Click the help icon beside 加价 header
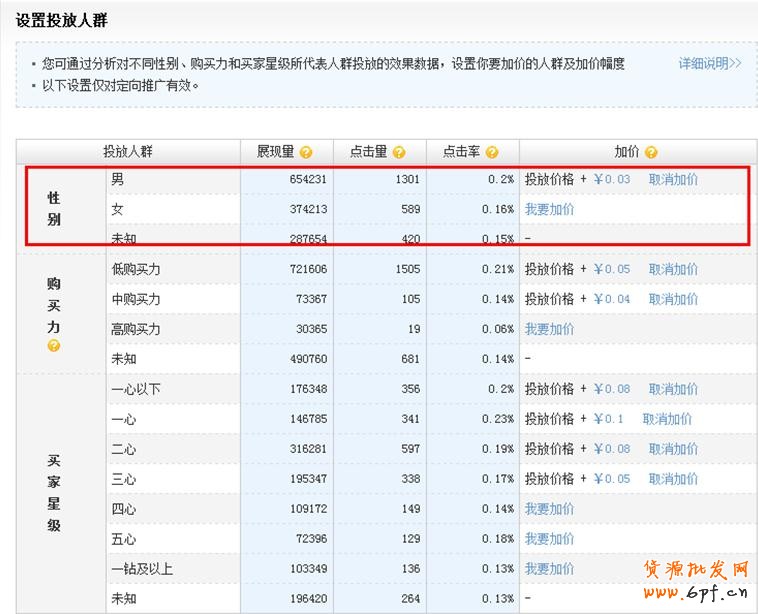This screenshot has width=758, height=614. pyautogui.click(x=651, y=153)
